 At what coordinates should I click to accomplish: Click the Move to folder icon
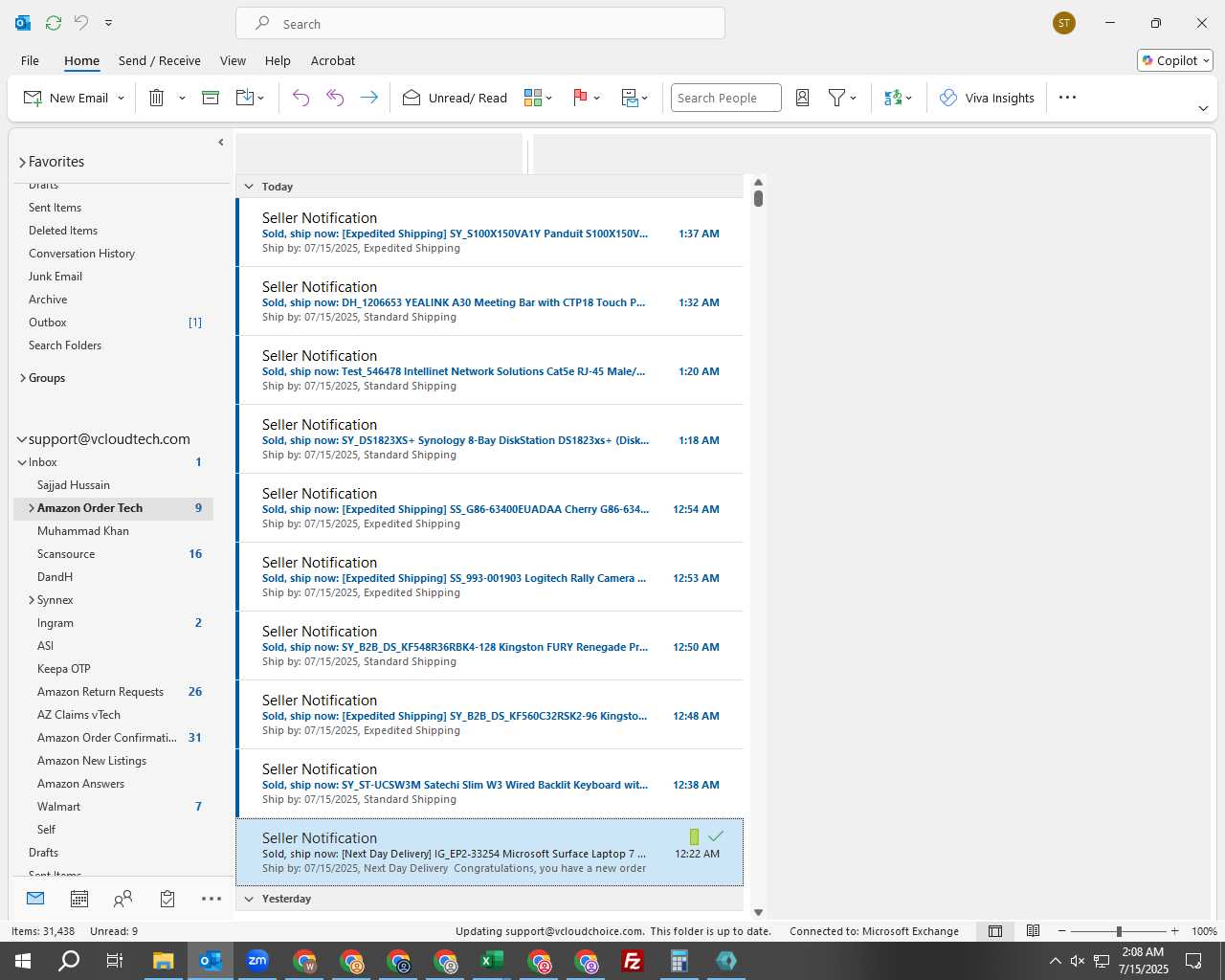[x=245, y=98]
